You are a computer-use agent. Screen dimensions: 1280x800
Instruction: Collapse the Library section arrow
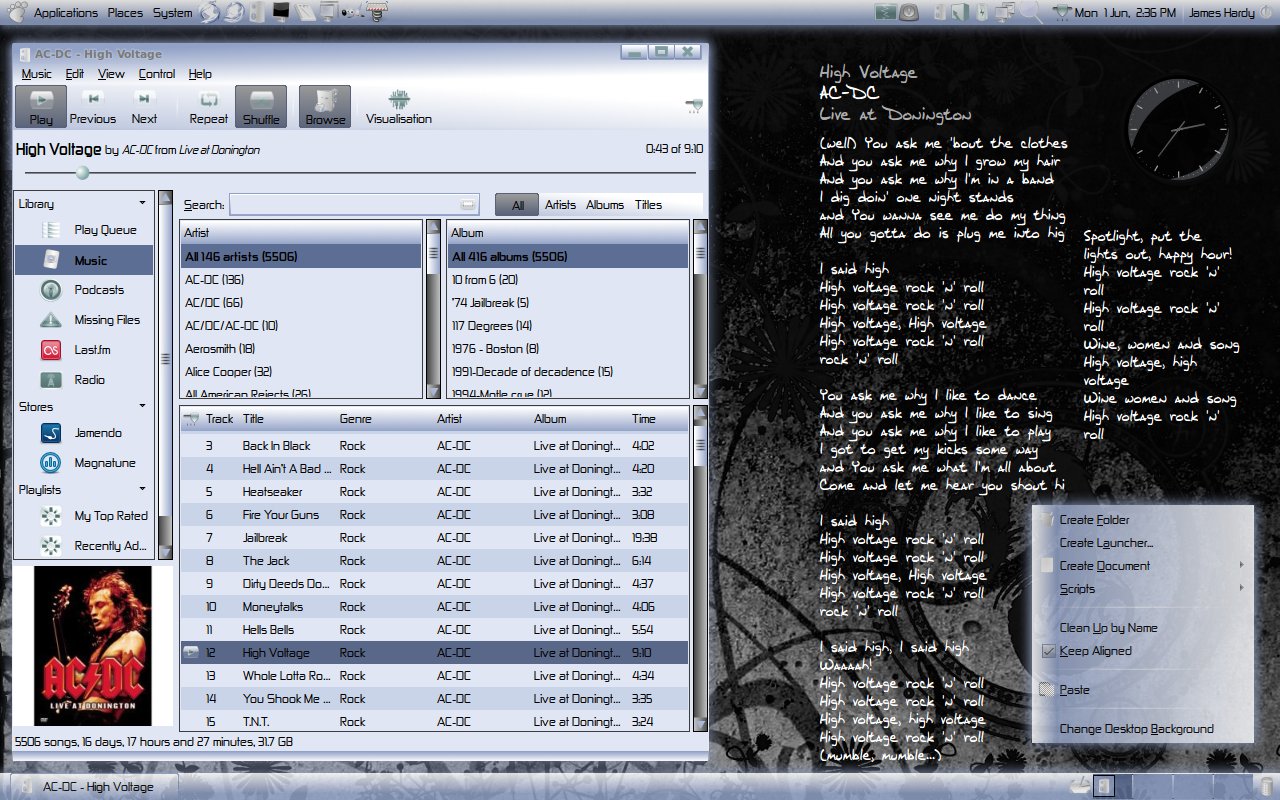point(142,203)
